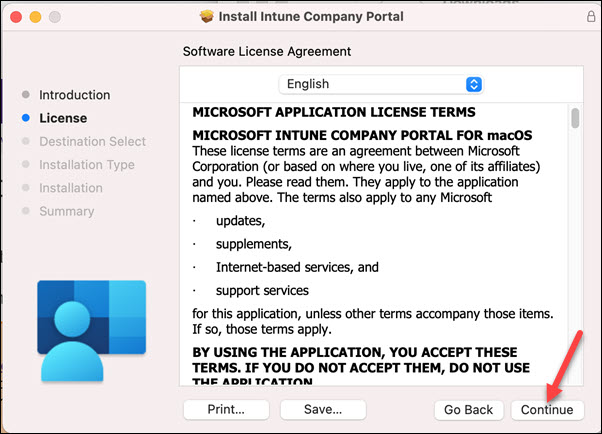Click the Intune Company Portal logo
This screenshot has width=602, height=434.
click(91, 331)
